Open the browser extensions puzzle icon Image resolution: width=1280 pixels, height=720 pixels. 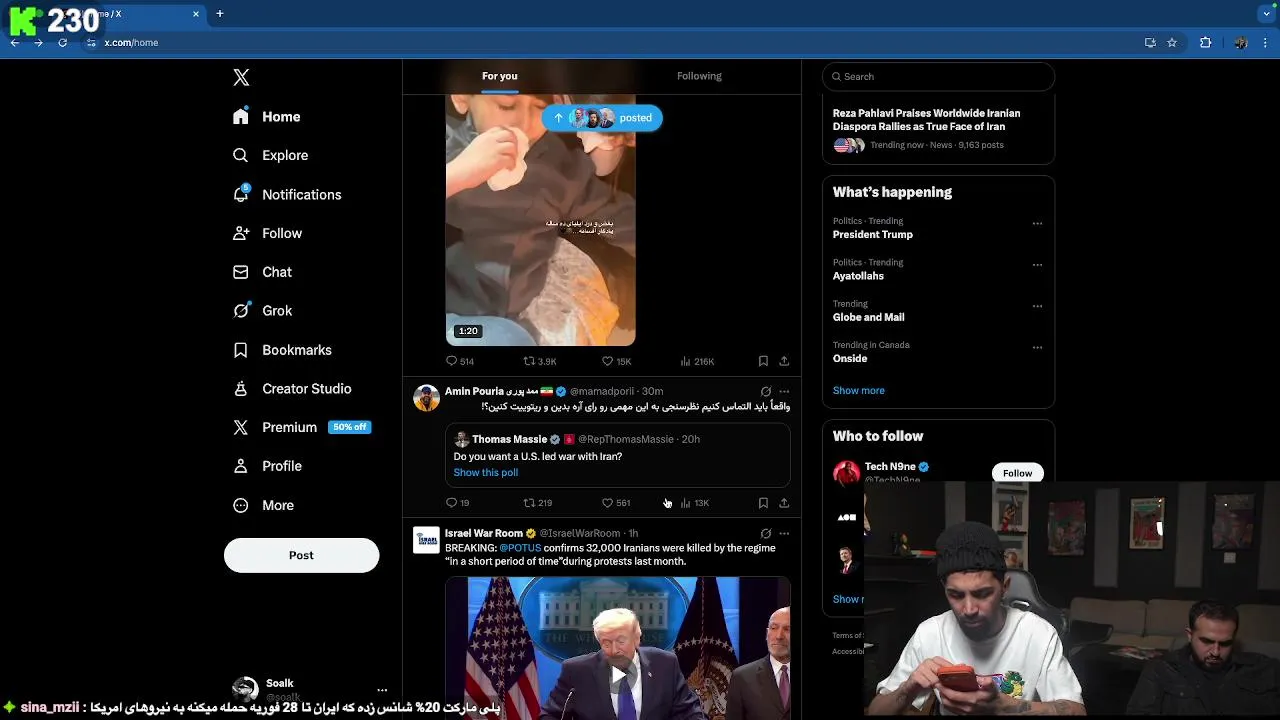pos(1205,43)
